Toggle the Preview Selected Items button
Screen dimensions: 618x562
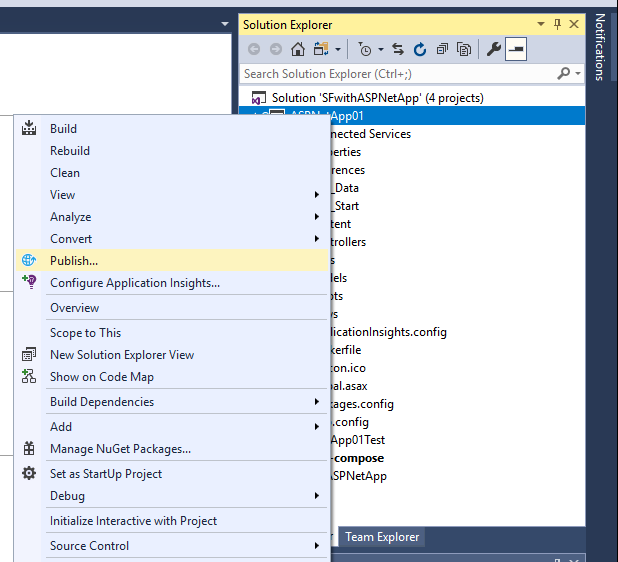(x=516, y=49)
